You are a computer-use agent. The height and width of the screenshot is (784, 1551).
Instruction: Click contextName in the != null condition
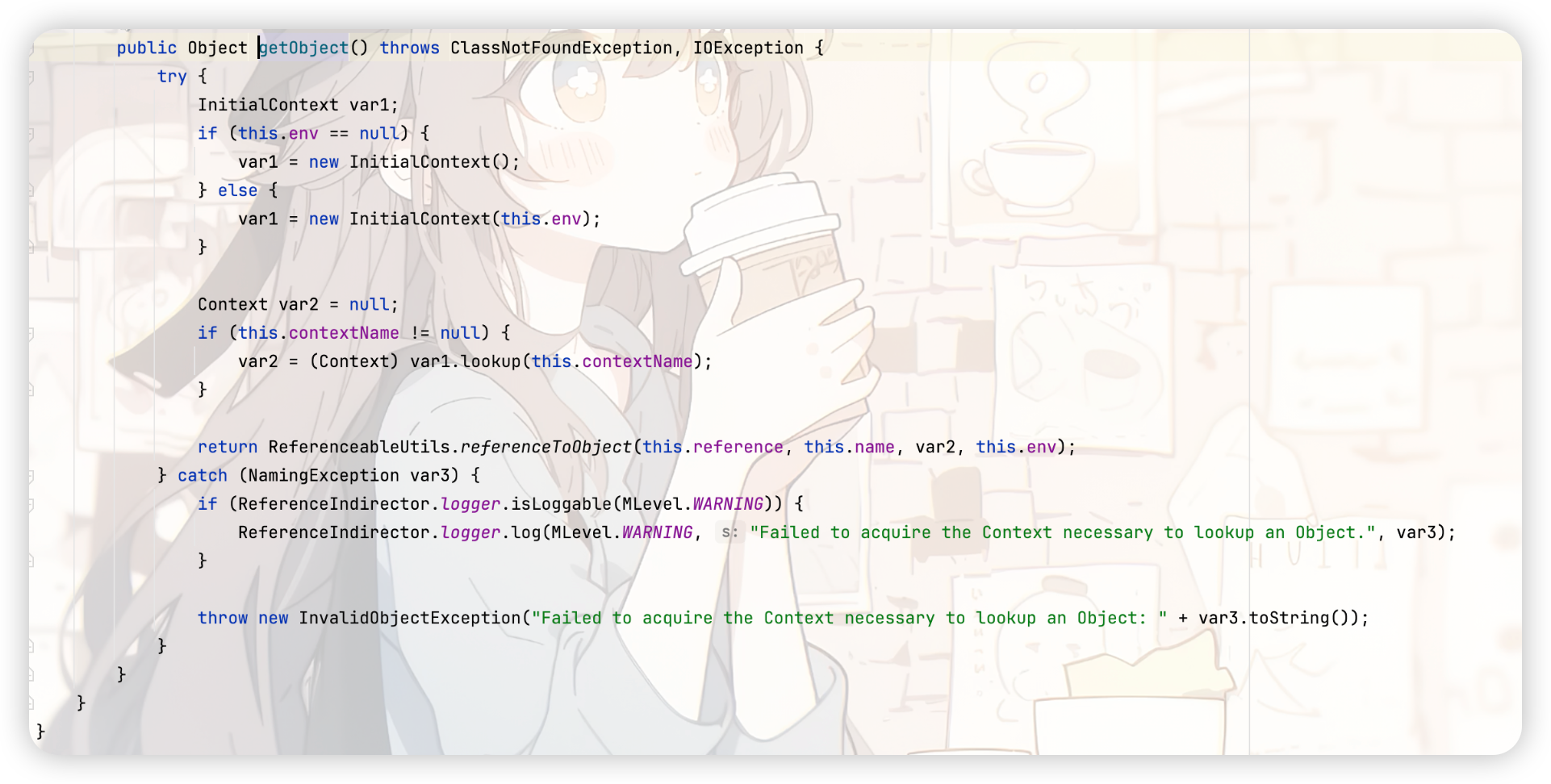coord(344,333)
